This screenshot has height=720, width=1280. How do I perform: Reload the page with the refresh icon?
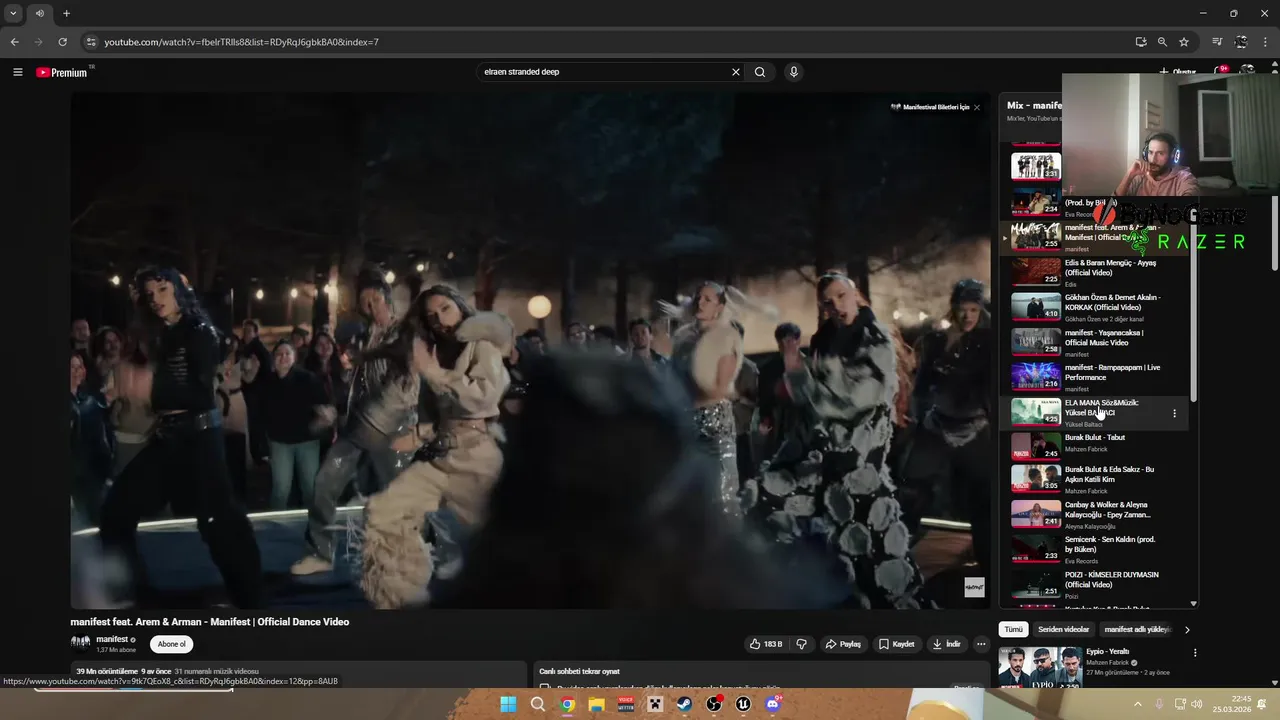coord(62,42)
